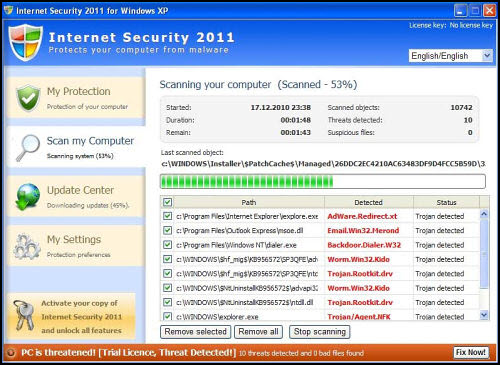The width and height of the screenshot is (500, 365).
Task: Uncheck the dialer.exe threat checkbox
Action: click(167, 245)
